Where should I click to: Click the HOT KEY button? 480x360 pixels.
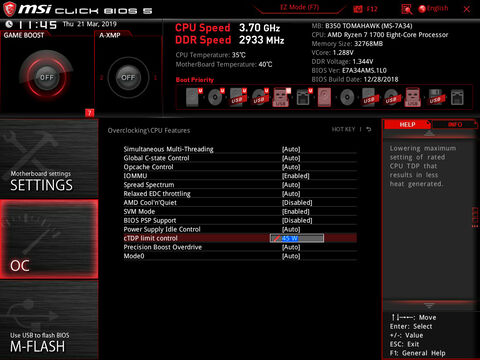(343, 129)
